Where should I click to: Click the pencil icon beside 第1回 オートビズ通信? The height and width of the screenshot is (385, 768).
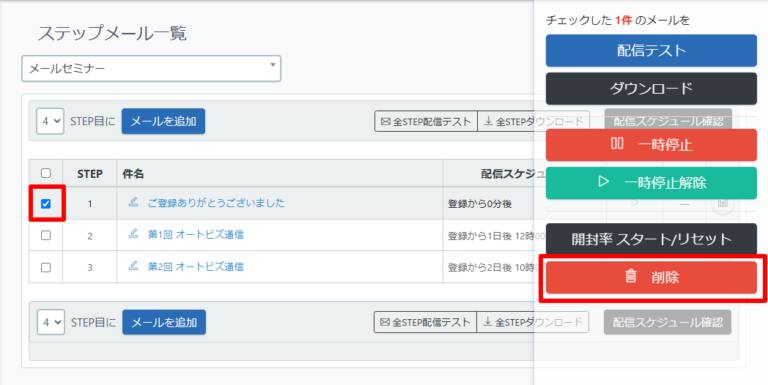(x=133, y=234)
